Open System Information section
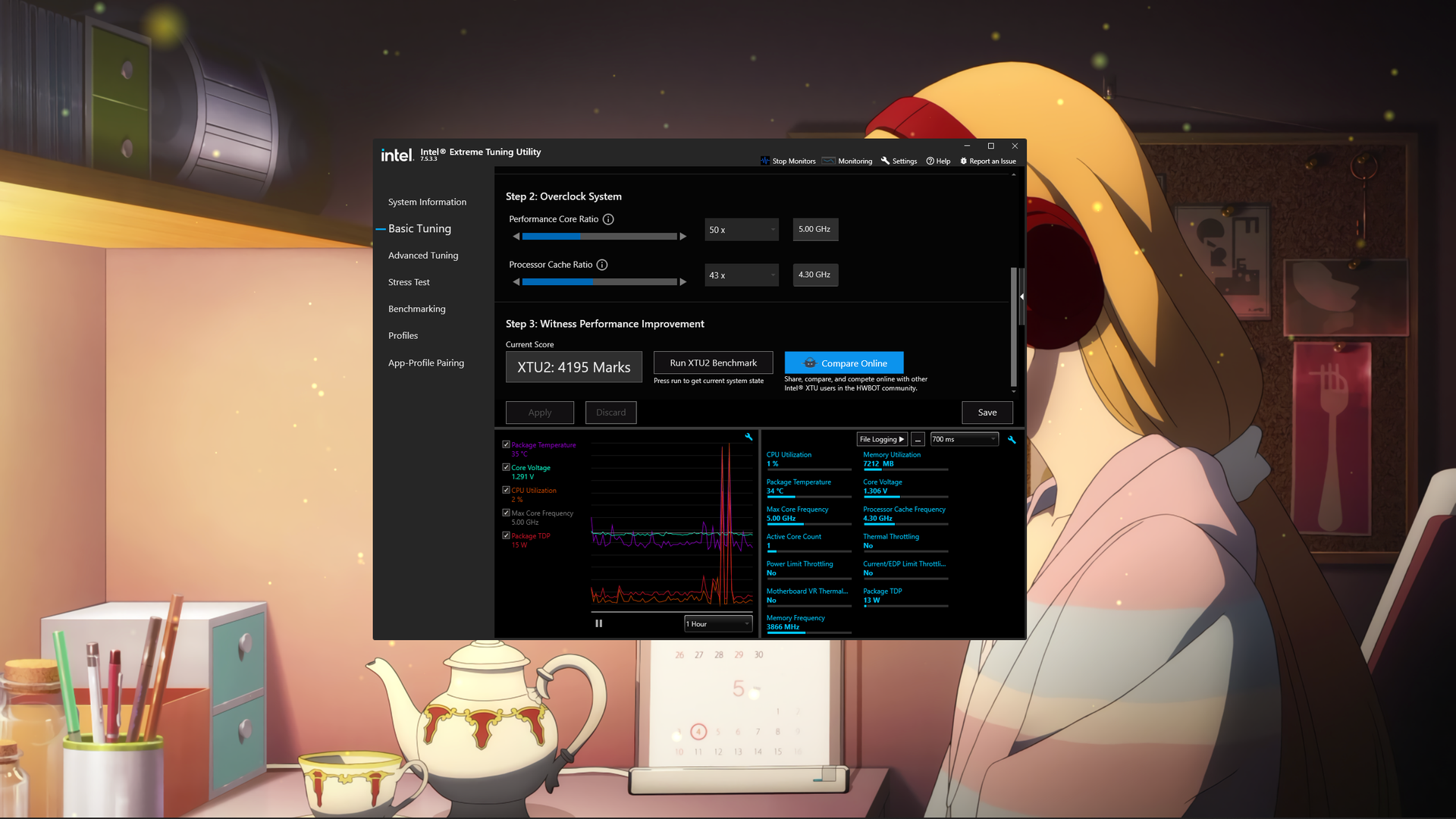This screenshot has width=1456, height=819. [427, 202]
